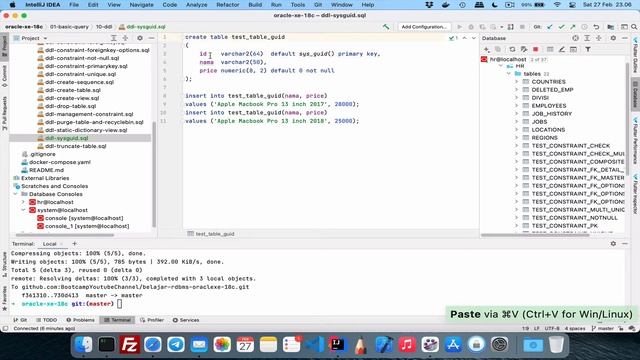Refresh the database with the reload icon
Viewport: 640px width, 360px height.
click(x=512, y=49)
